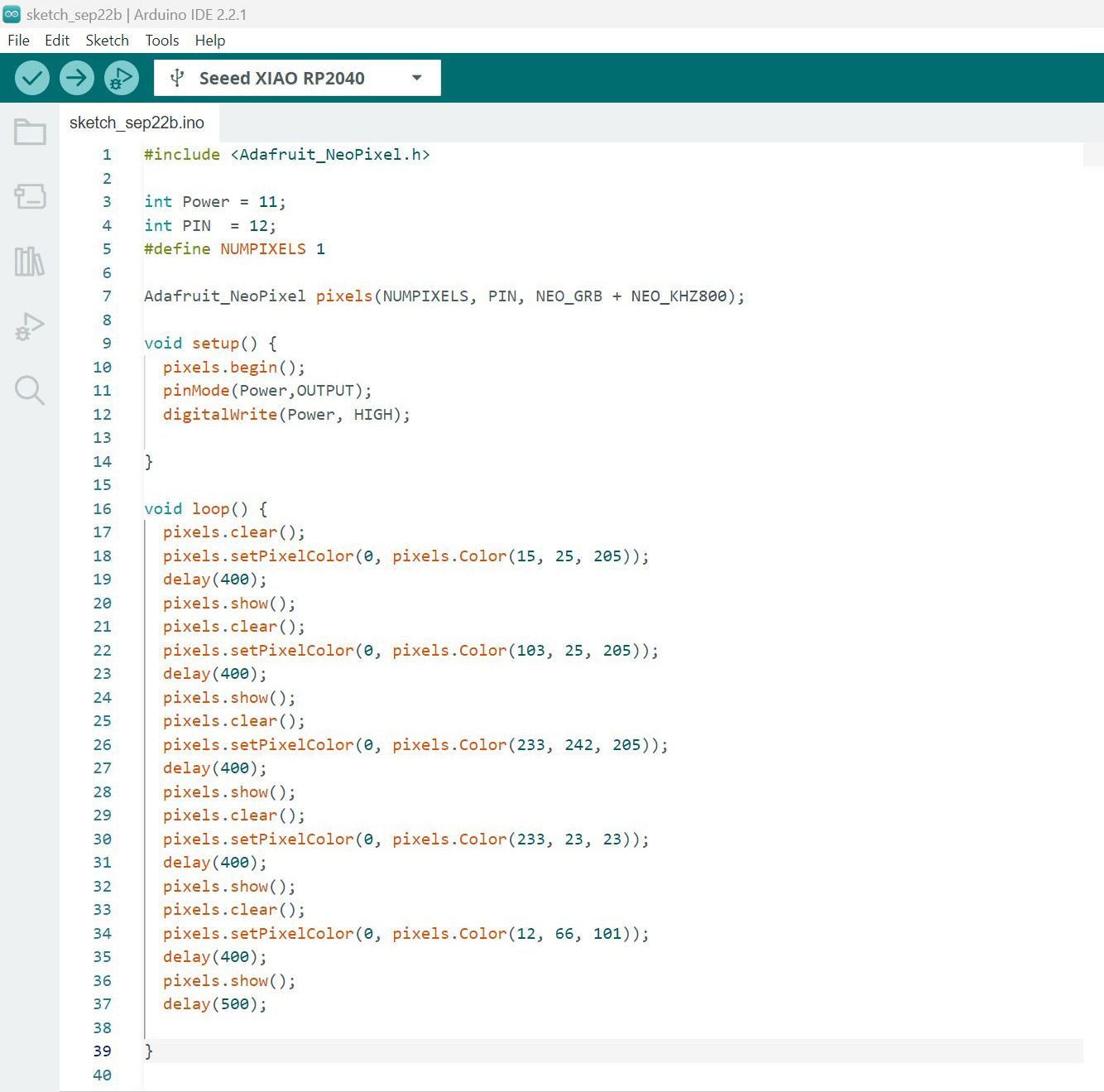Click the 'void setup() {' line

211,344
